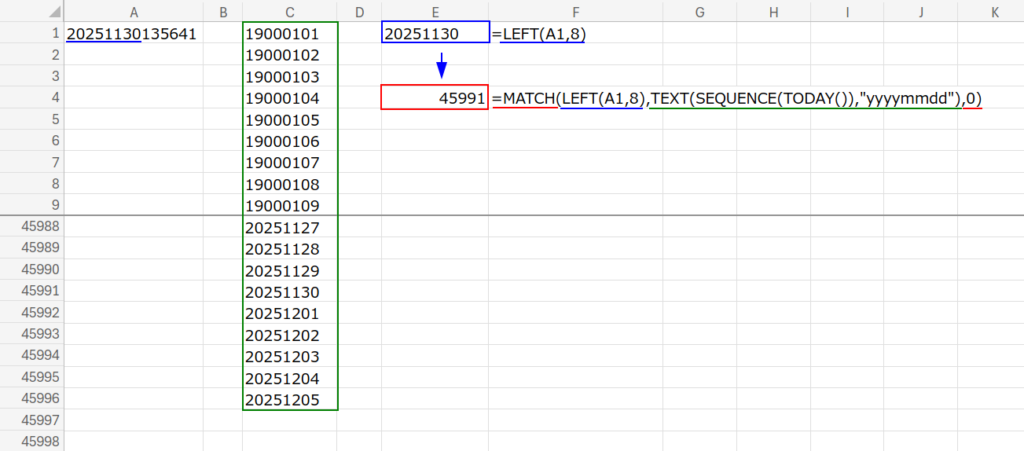Click the =MATCH formula text in row 4
1024x451 pixels.
click(737, 98)
